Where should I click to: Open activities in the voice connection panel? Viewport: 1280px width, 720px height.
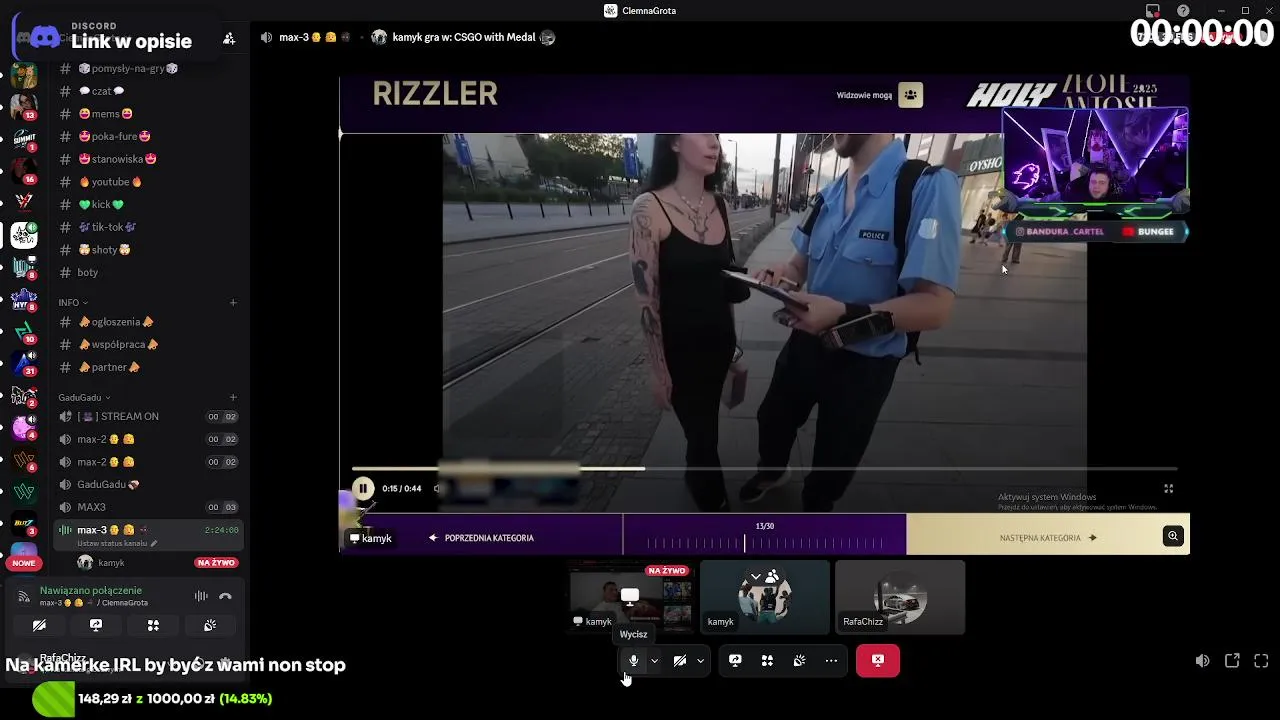pos(153,625)
